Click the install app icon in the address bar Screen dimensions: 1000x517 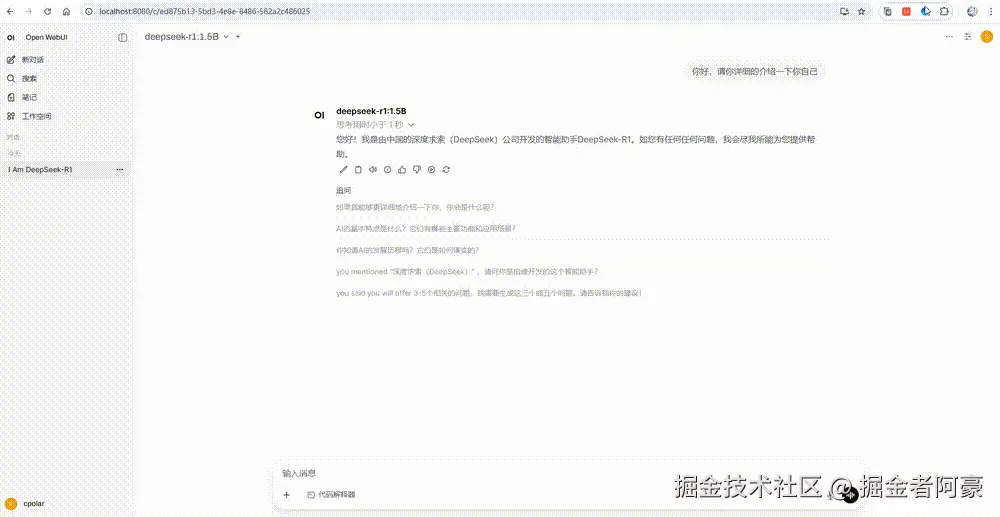pyautogui.click(x=844, y=11)
